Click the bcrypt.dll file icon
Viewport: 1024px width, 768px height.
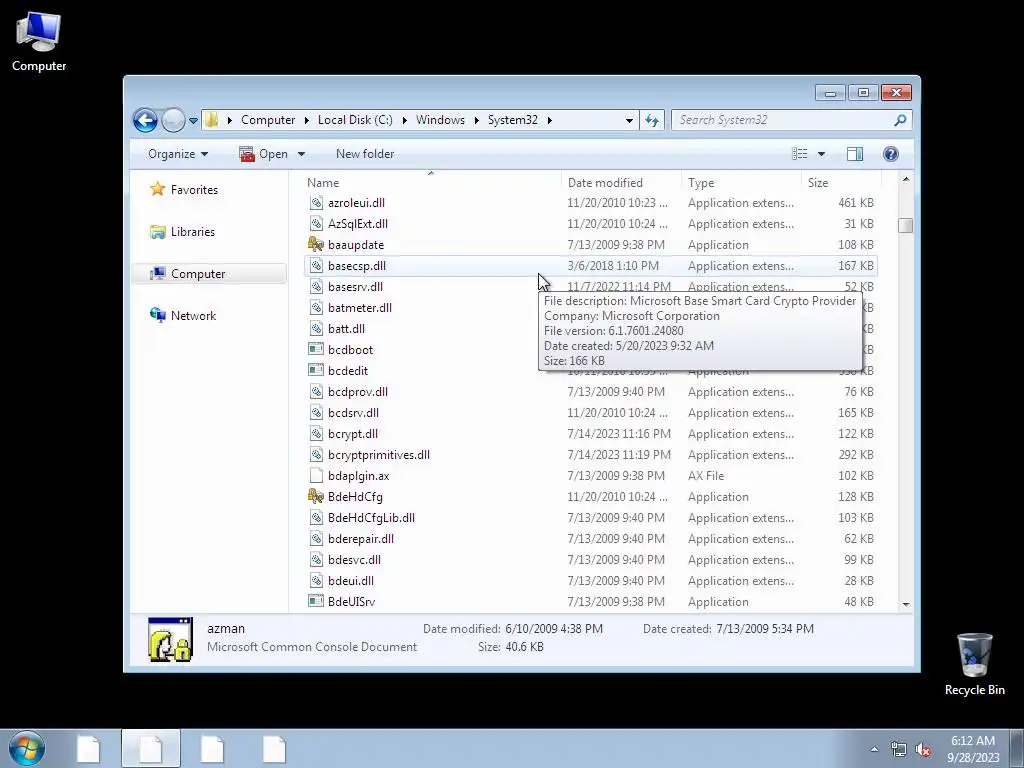point(316,434)
